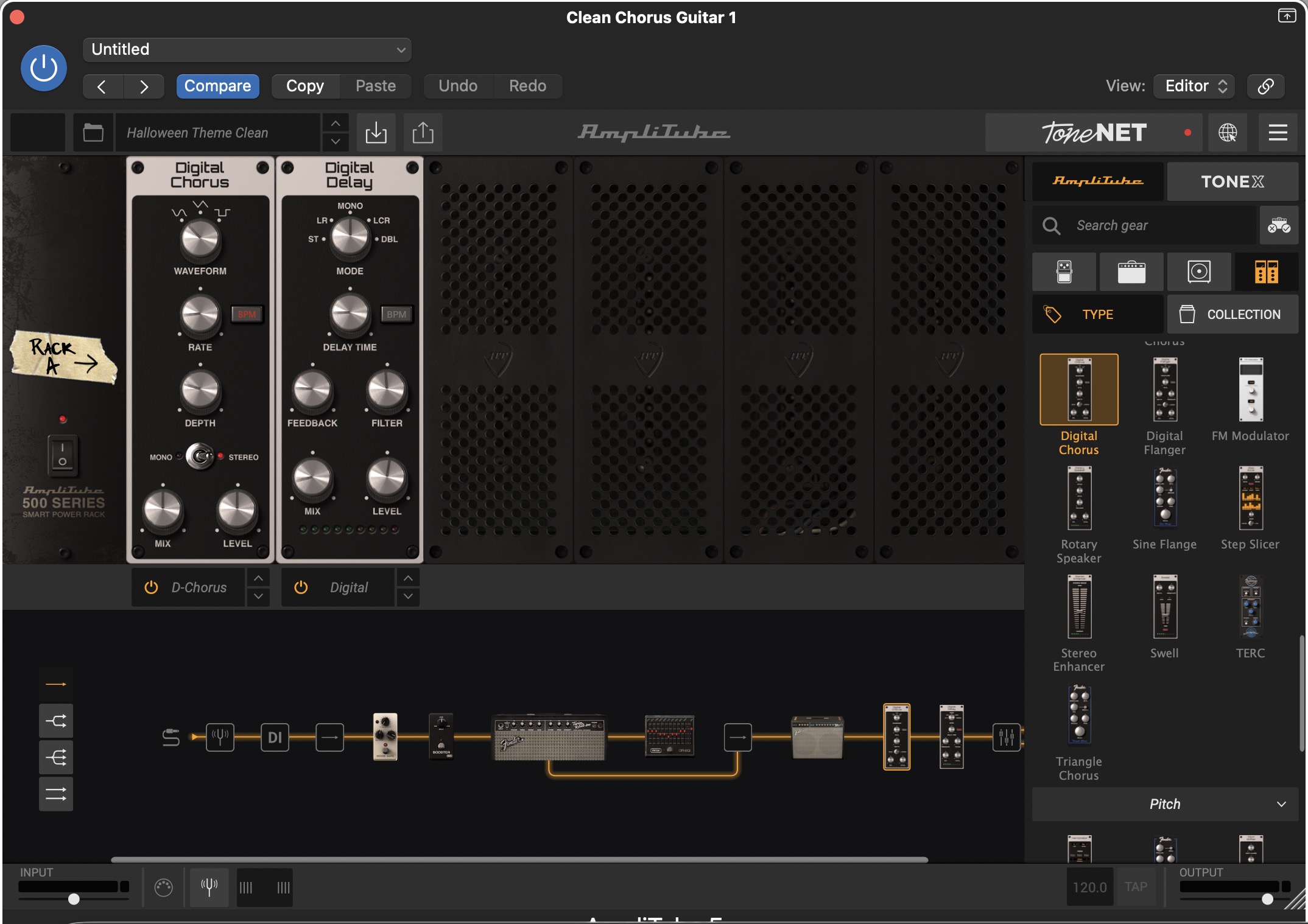Select the amplifier gear category icon
Image resolution: width=1308 pixels, height=924 pixels.
[1131, 271]
